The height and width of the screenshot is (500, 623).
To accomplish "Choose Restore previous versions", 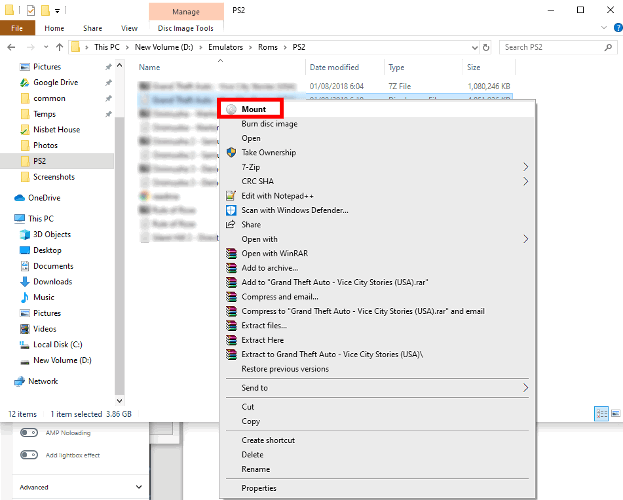I will [x=285, y=369].
